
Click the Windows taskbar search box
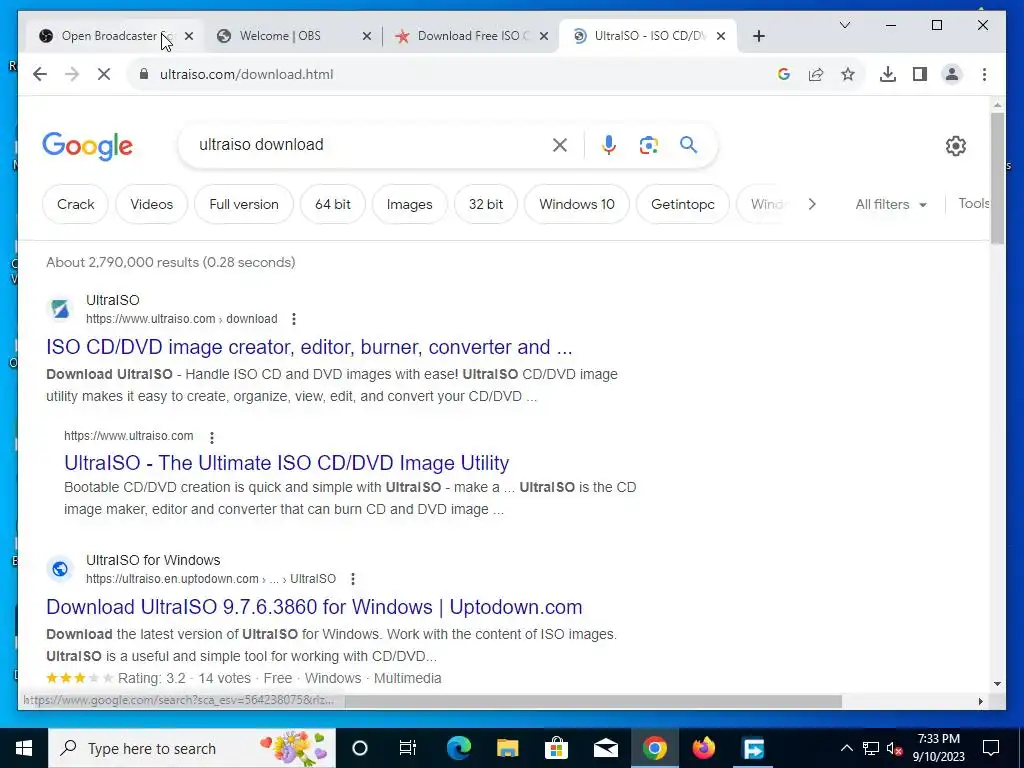(x=192, y=748)
